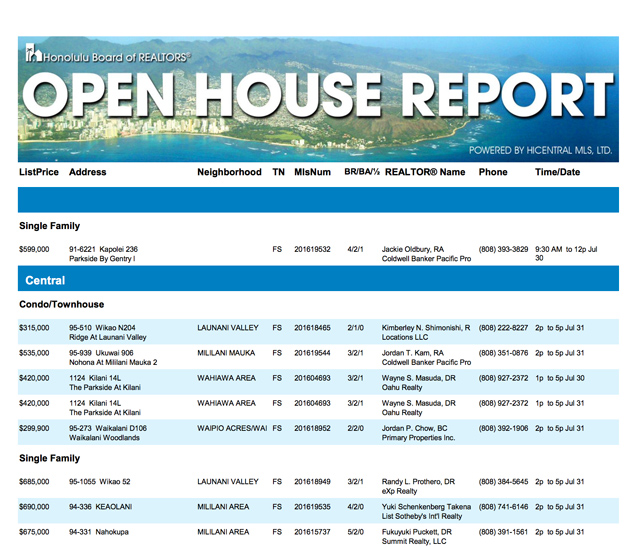This screenshot has width=640, height=548.
Task: Click Parkside By Gentry I text
Action: 102,259
